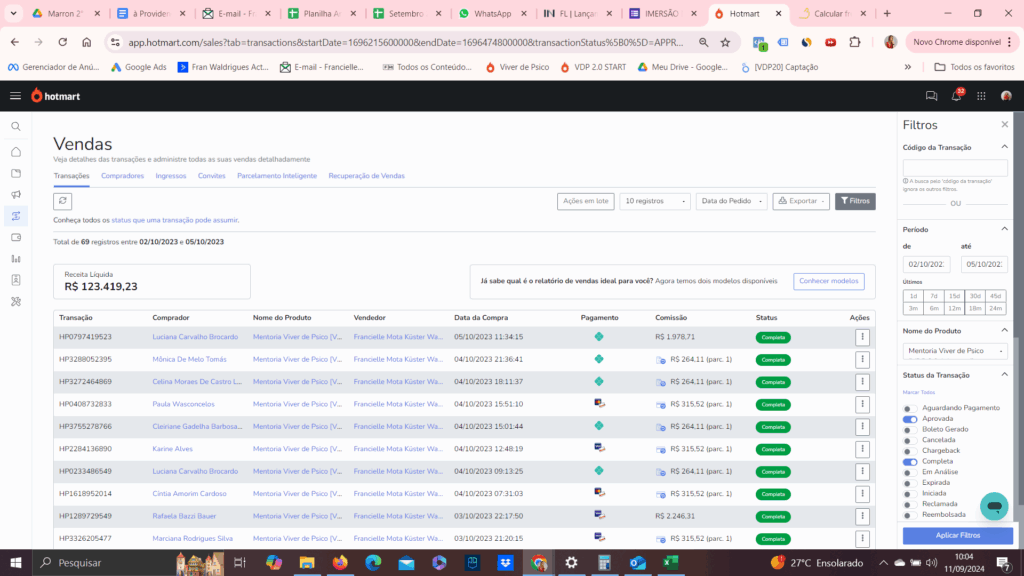Open the 10 registros page size dropdown

point(654,201)
